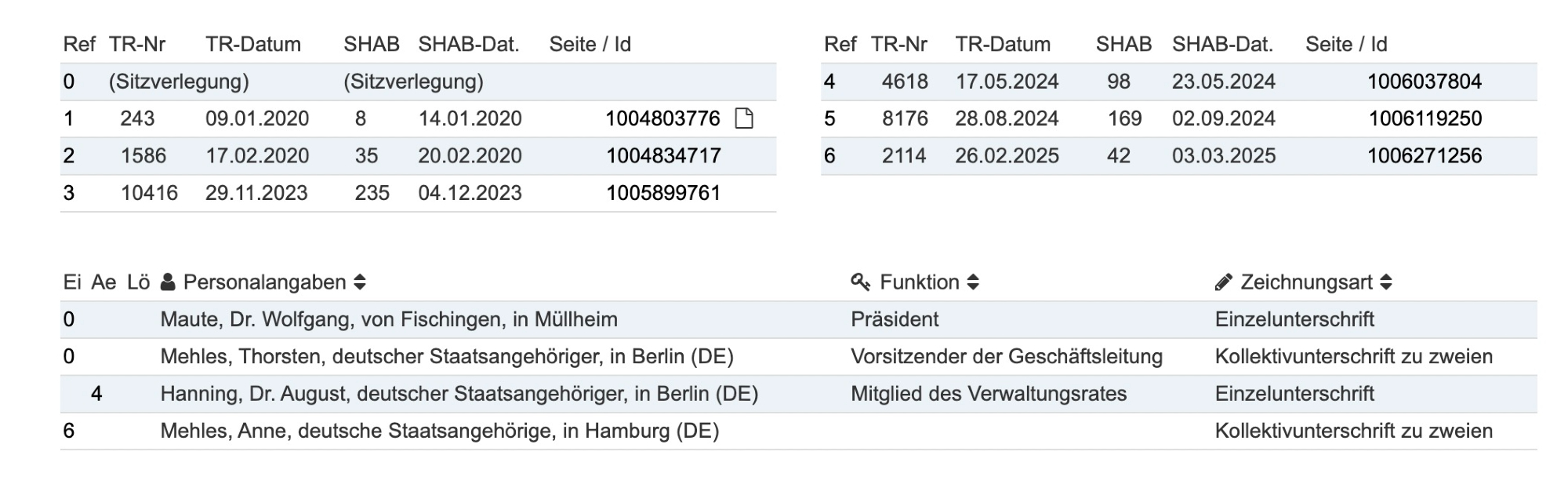1568x495 pixels.
Task: Click the Zeichnungsart column header label
Action: (x=1306, y=282)
